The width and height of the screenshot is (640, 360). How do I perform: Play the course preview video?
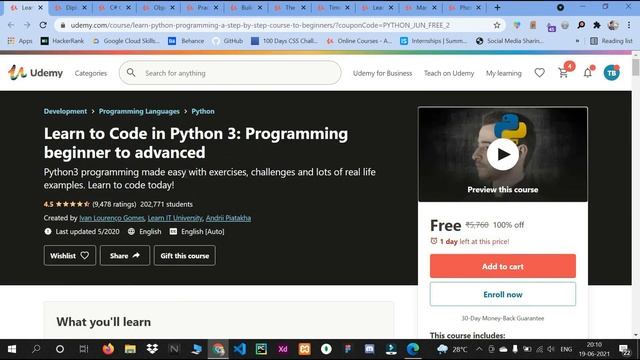503,154
